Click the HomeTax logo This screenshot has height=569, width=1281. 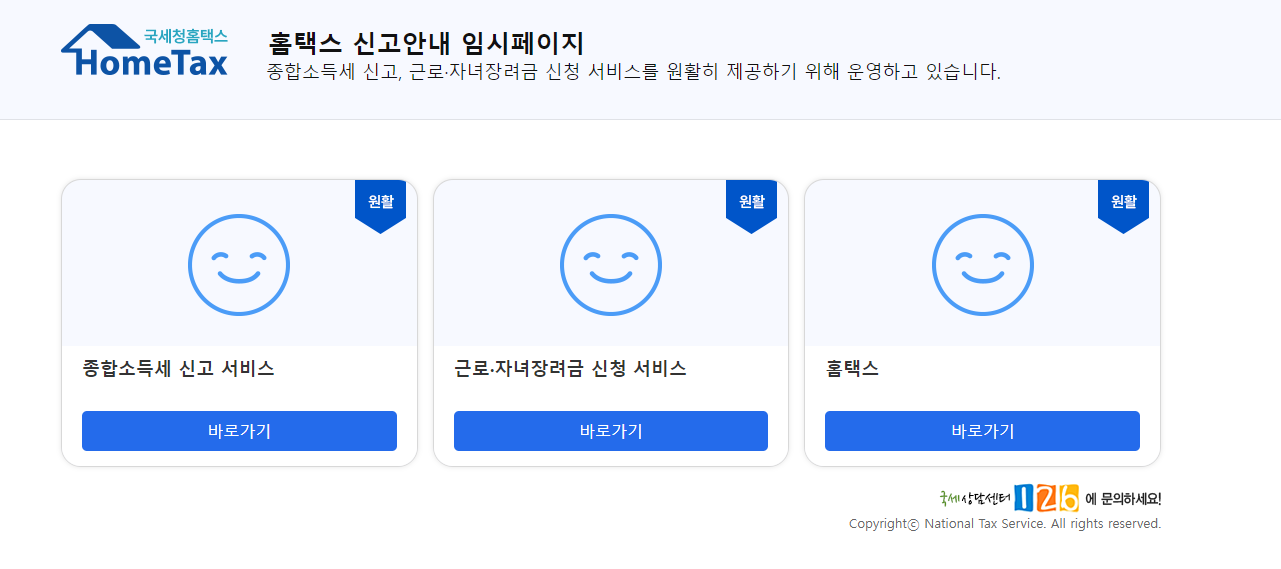click(145, 51)
